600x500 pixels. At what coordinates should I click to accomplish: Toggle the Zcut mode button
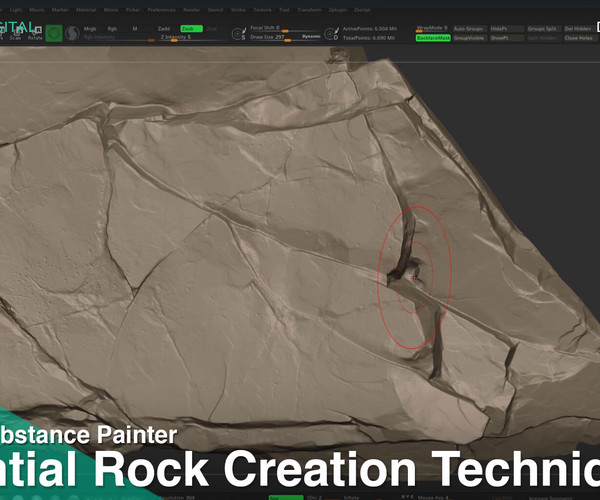212,29
